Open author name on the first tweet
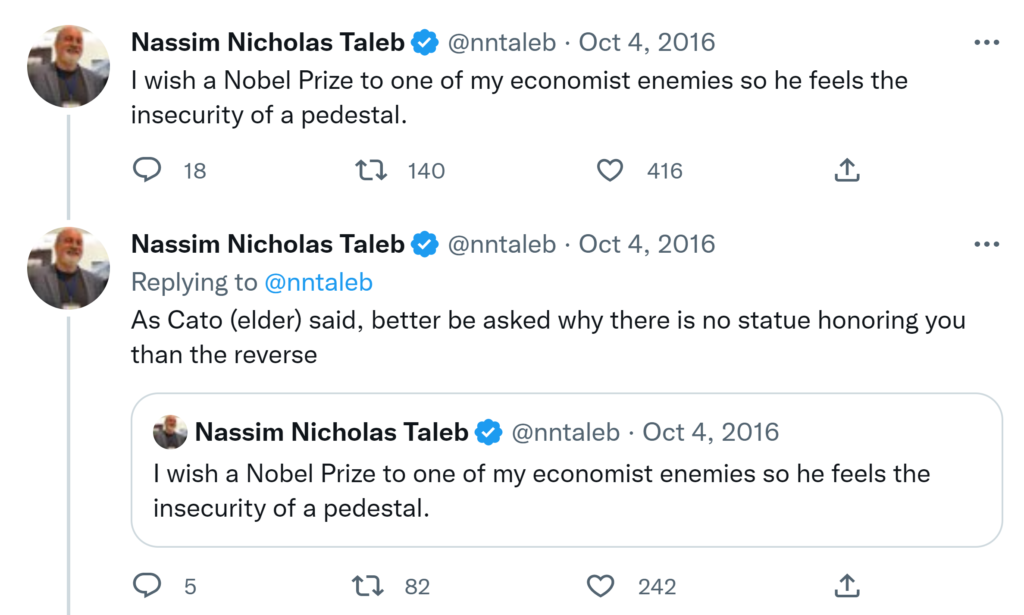 pos(268,43)
